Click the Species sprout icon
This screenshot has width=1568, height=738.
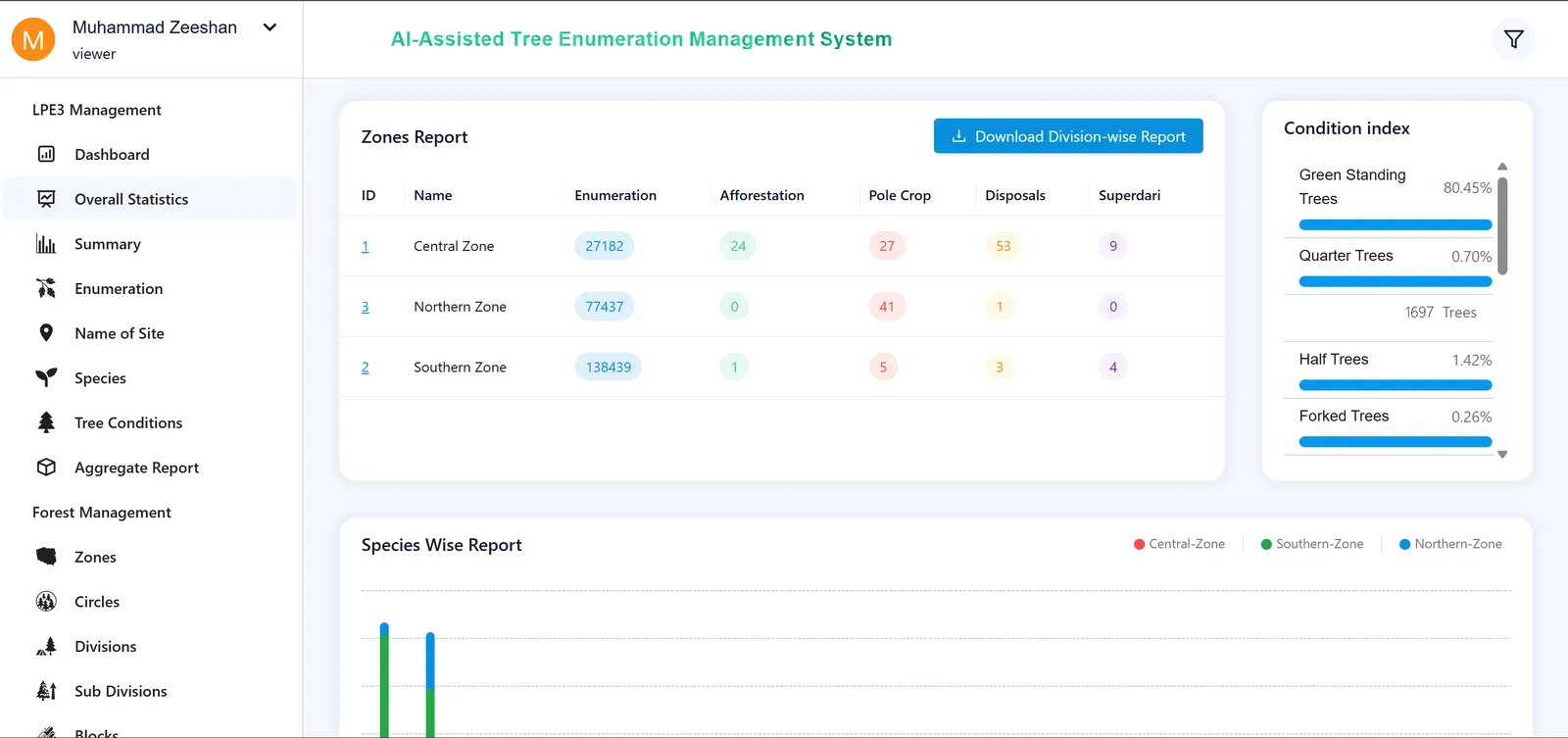click(46, 378)
